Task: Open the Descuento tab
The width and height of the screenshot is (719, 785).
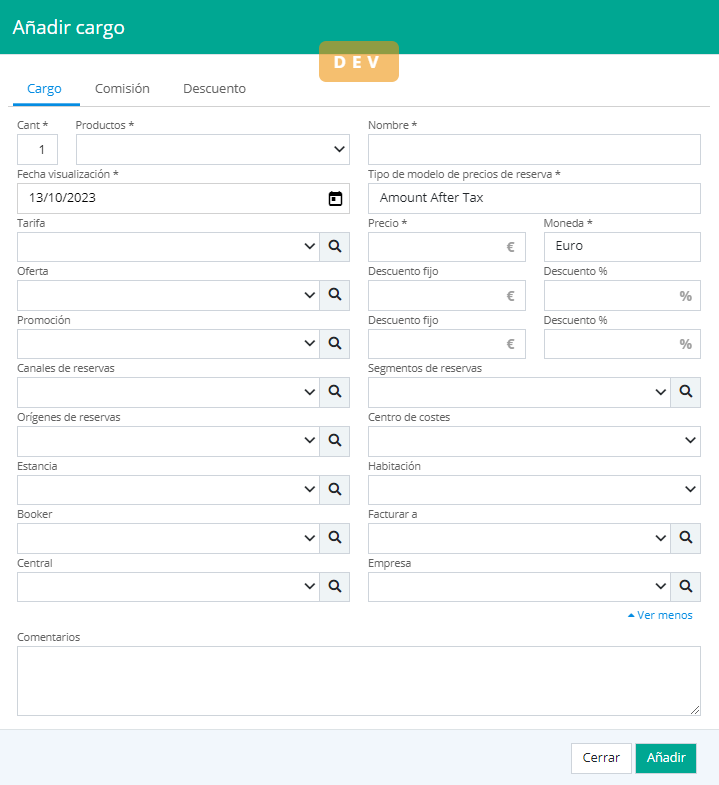Action: [214, 89]
